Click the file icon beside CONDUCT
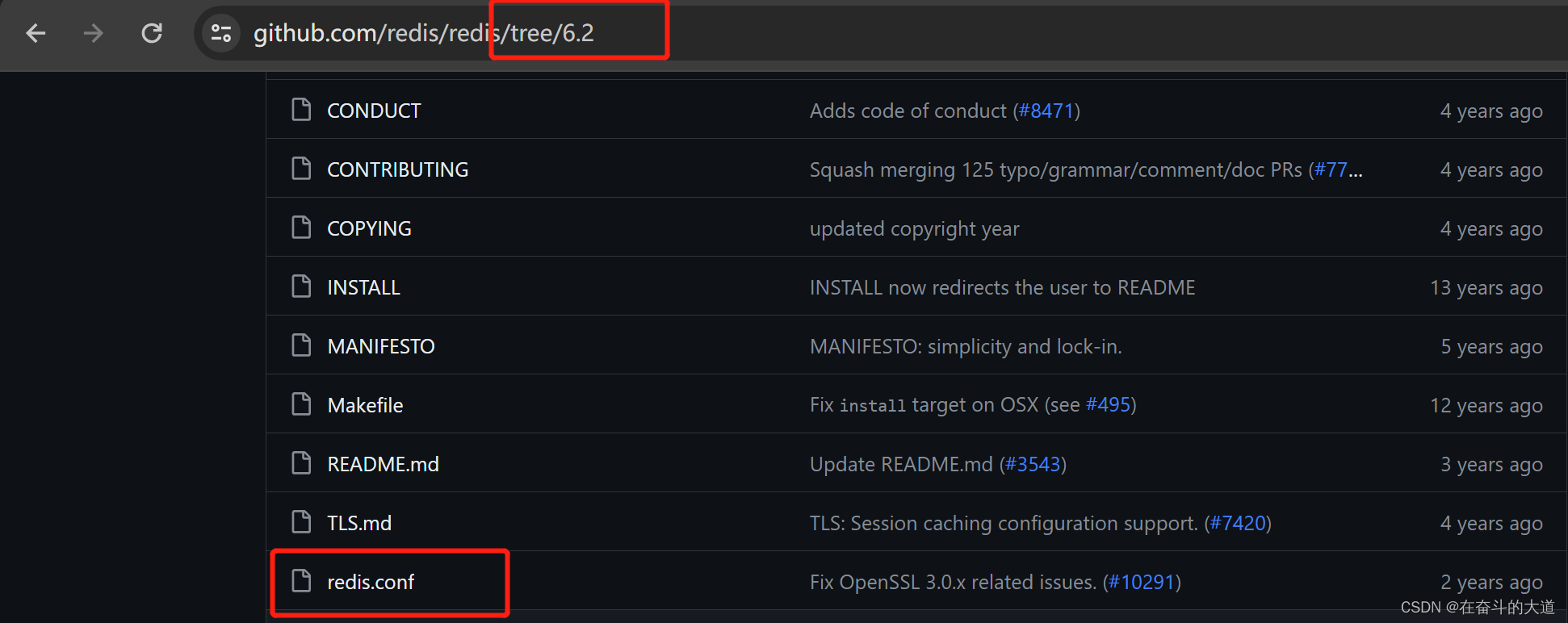The image size is (1568, 623). 301,110
